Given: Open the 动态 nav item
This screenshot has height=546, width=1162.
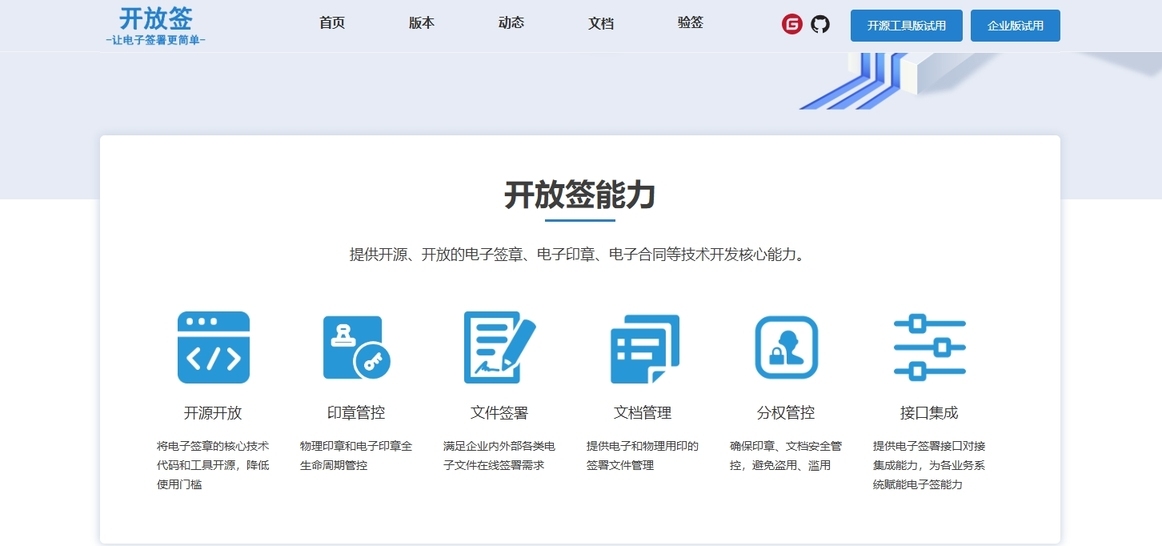Looking at the screenshot, I should pos(511,23).
